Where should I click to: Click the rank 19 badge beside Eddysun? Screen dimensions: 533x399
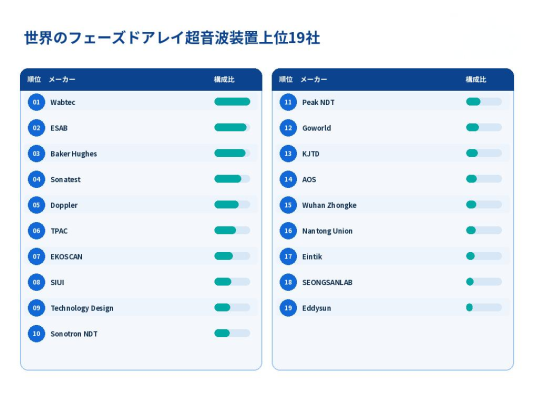pyautogui.click(x=288, y=308)
